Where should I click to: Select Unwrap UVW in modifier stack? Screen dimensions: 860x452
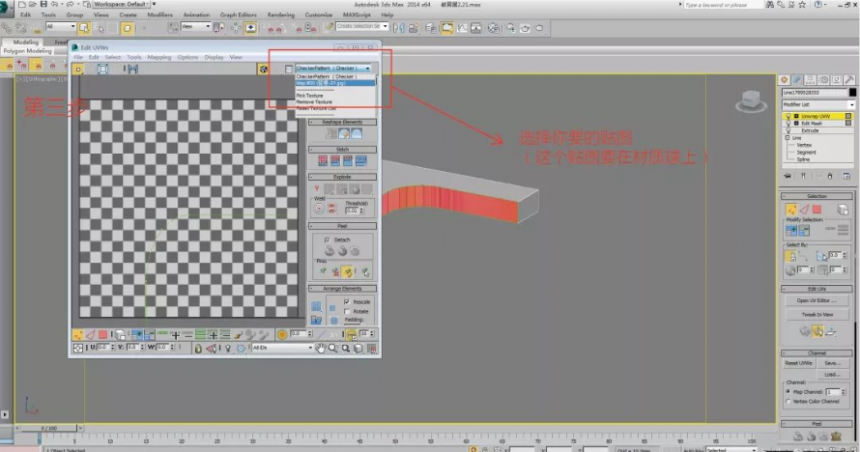click(816, 116)
